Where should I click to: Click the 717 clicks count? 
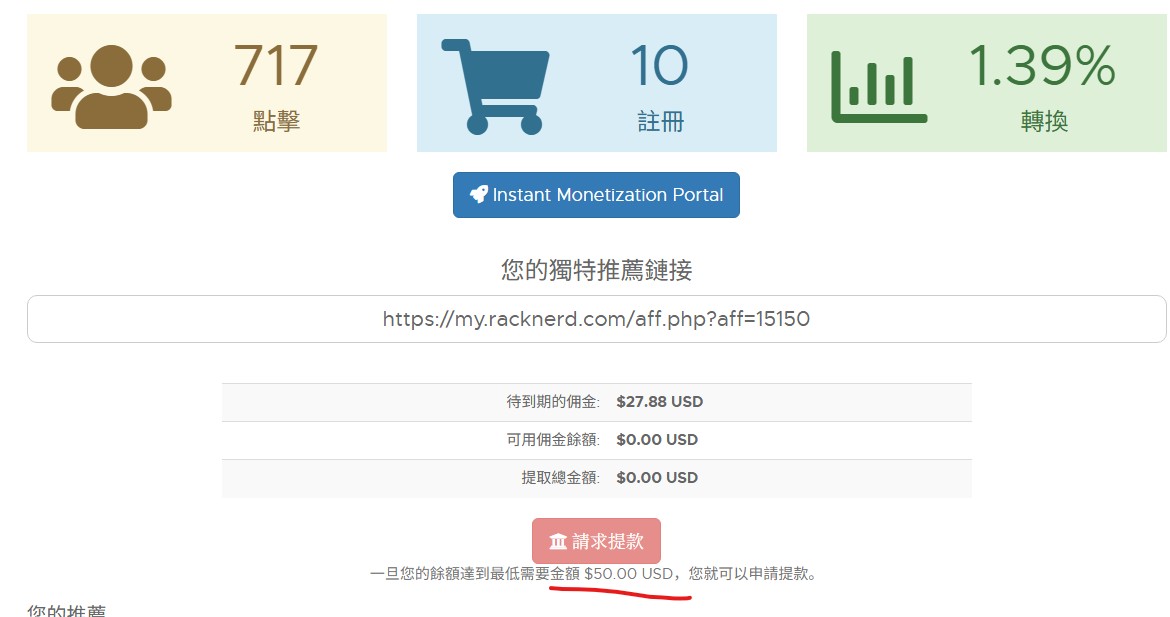276,66
